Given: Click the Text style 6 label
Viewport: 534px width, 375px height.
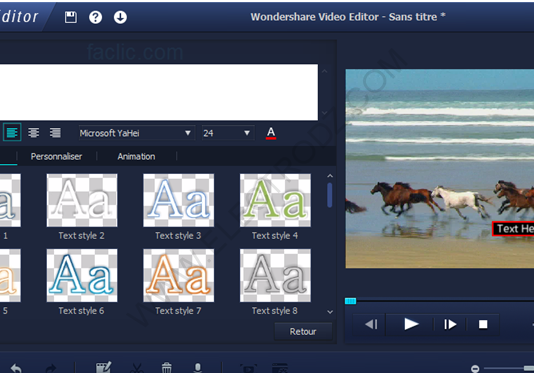Looking at the screenshot, I should (81, 311).
